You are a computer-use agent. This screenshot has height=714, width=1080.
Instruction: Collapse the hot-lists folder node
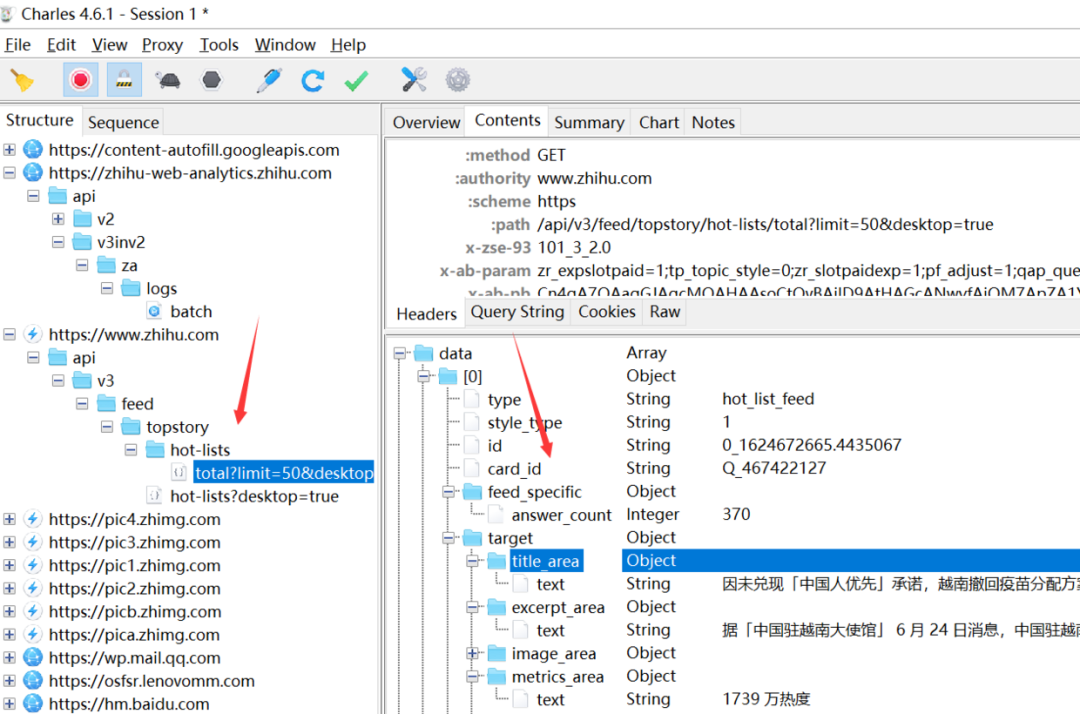[131, 450]
